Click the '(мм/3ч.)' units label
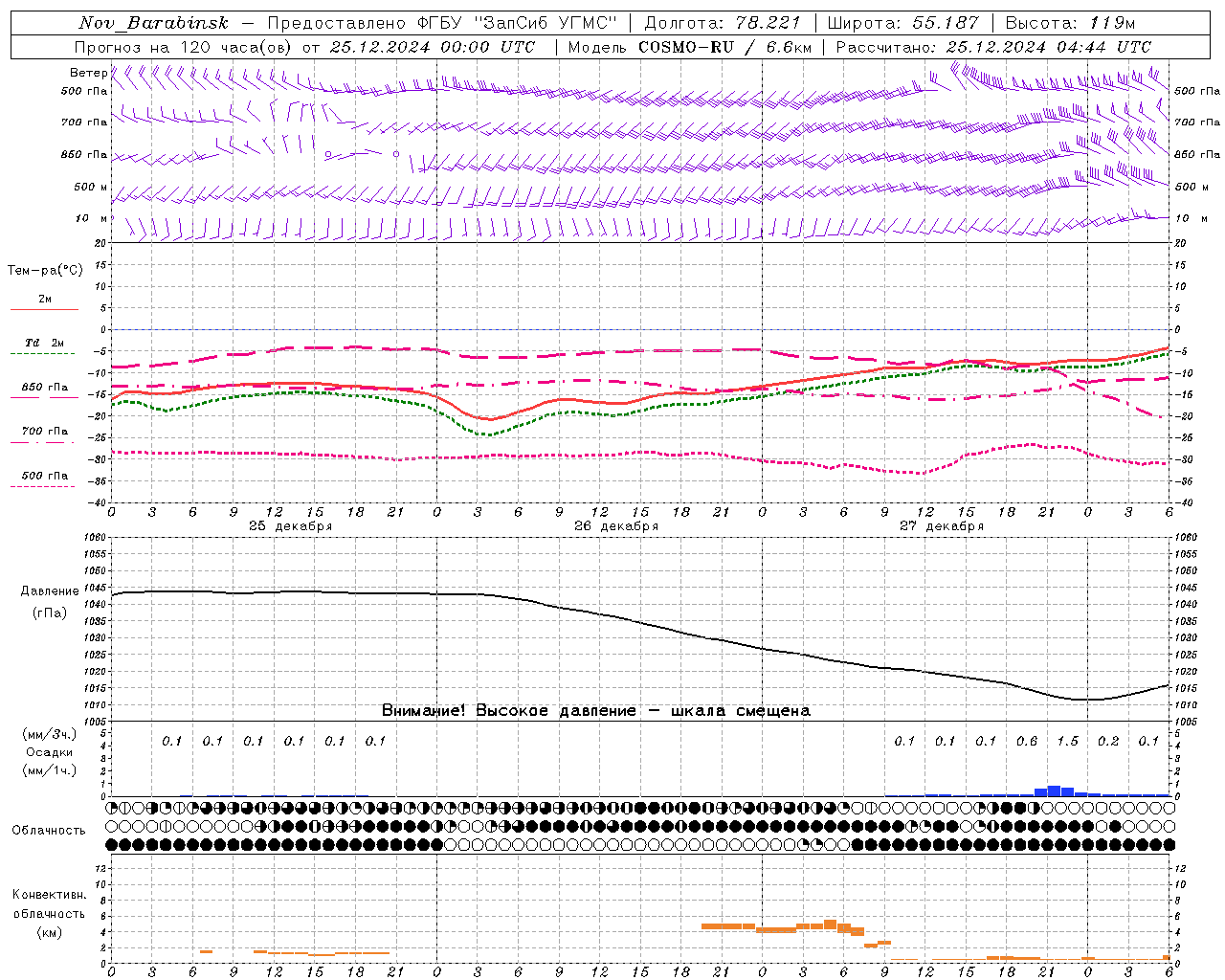 [49, 734]
